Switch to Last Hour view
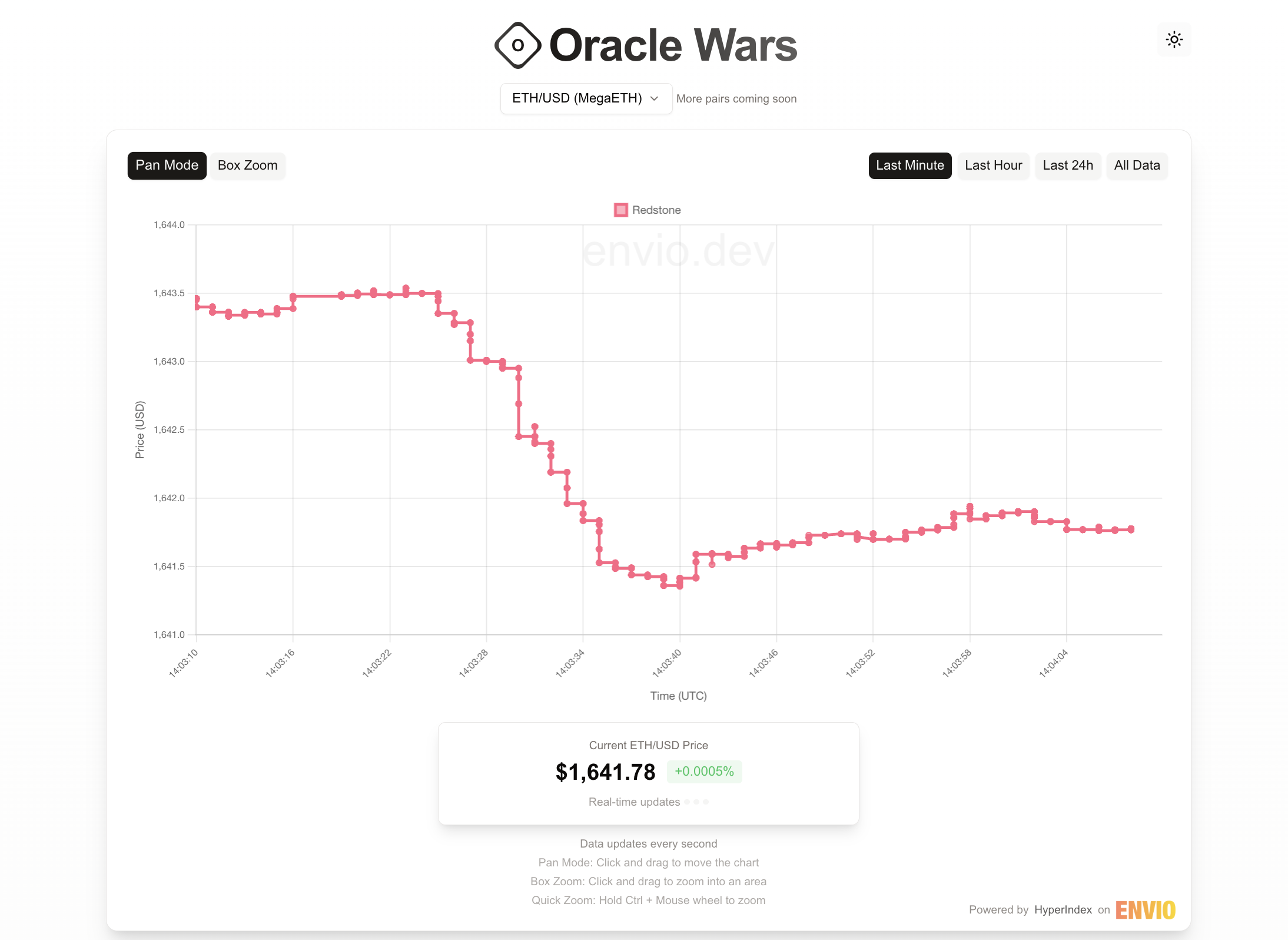 tap(993, 166)
